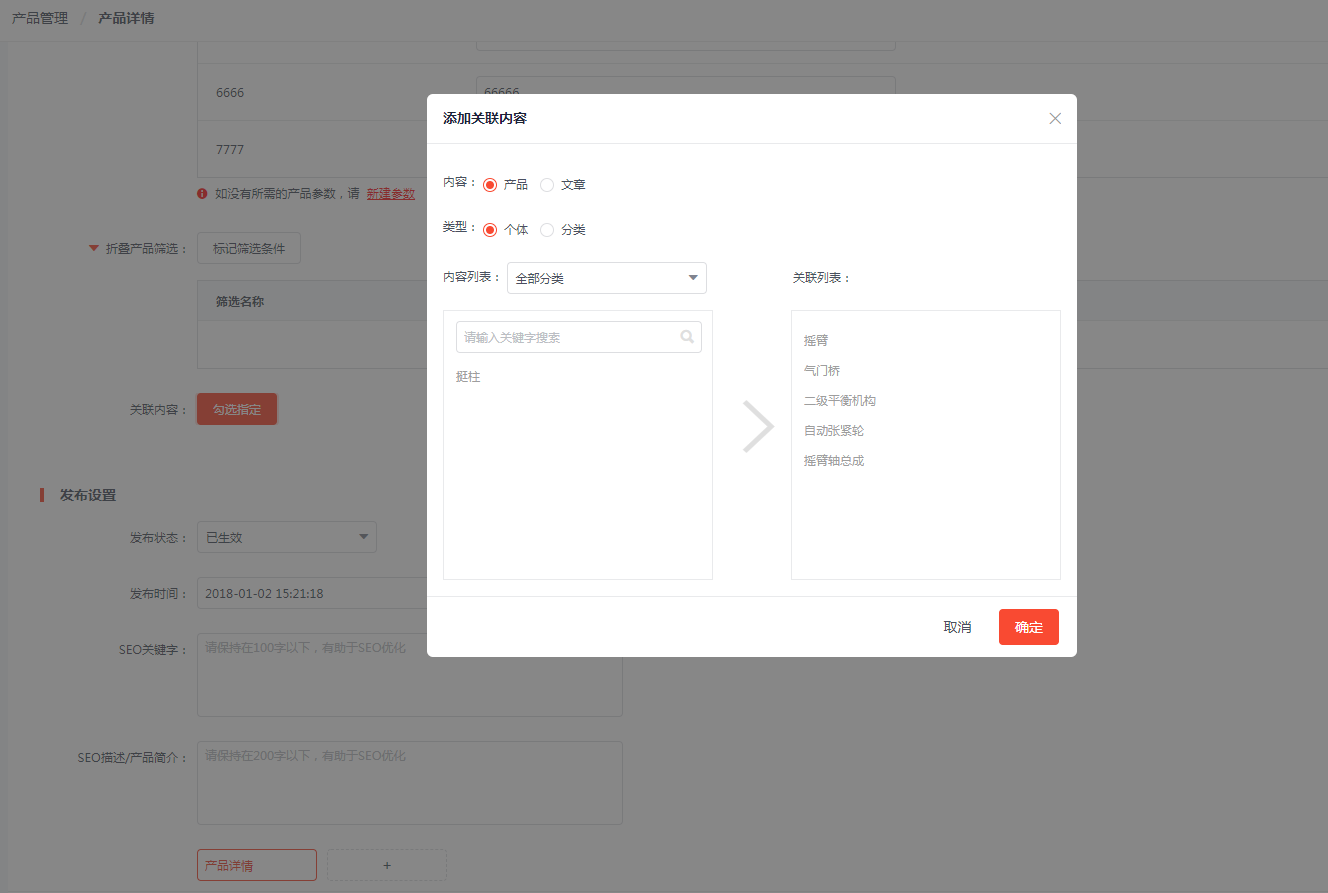Select the 产品 content radio button
This screenshot has width=1328, height=893.
point(490,185)
